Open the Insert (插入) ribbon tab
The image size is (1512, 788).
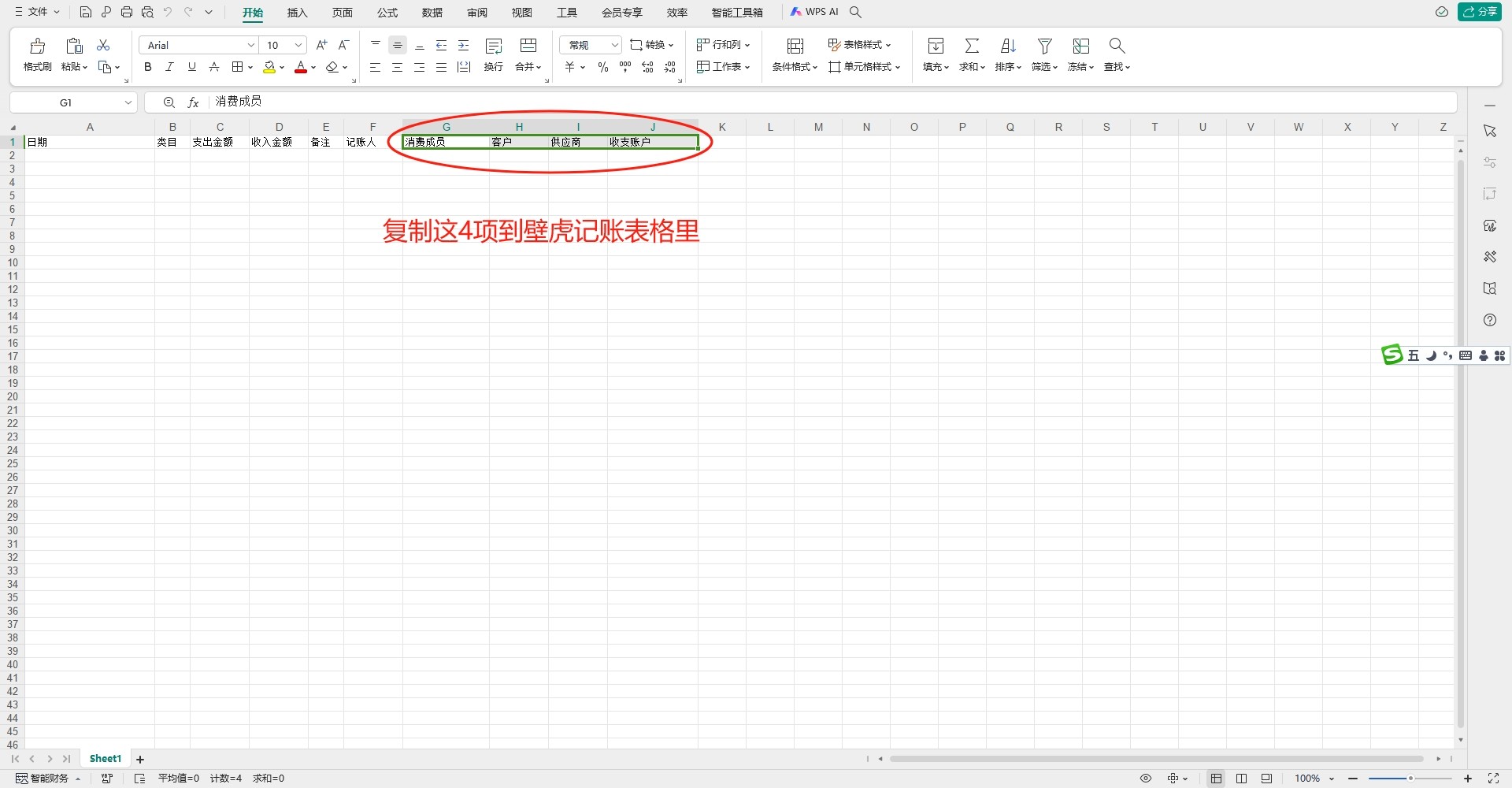click(x=297, y=13)
